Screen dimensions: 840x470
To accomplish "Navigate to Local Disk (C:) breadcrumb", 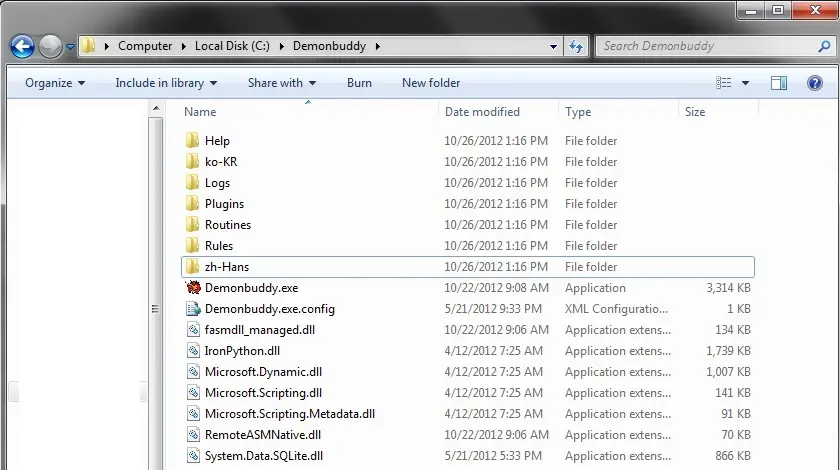I will 232,46.
